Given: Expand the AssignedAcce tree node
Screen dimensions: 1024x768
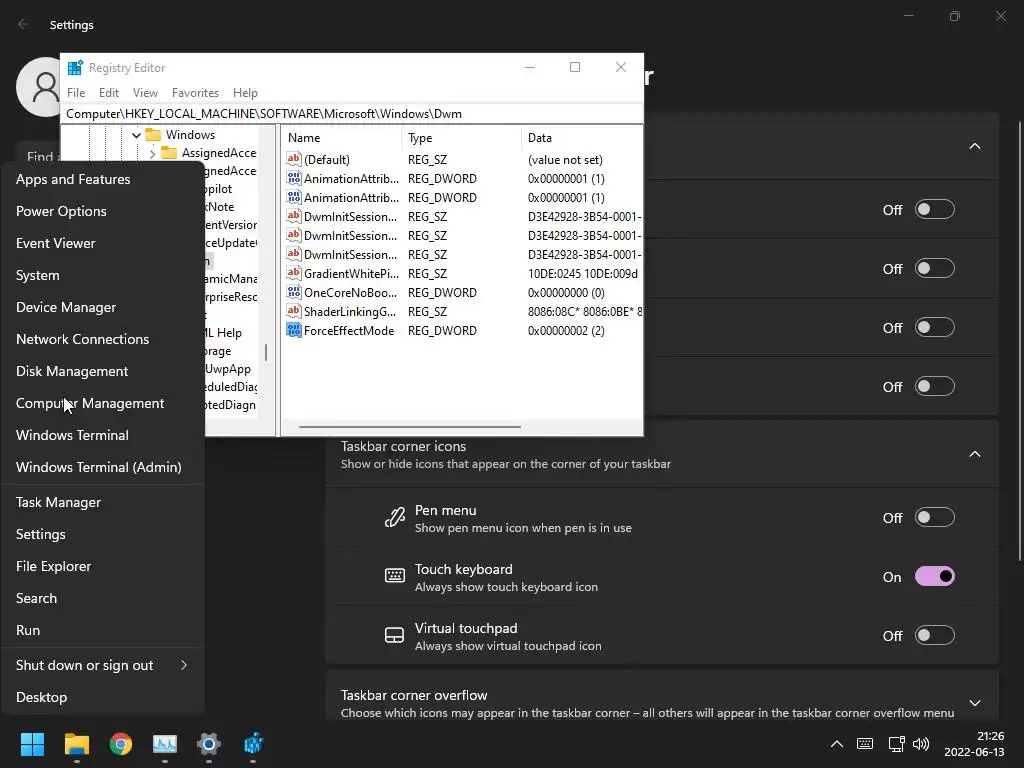Looking at the screenshot, I should click(152, 153).
